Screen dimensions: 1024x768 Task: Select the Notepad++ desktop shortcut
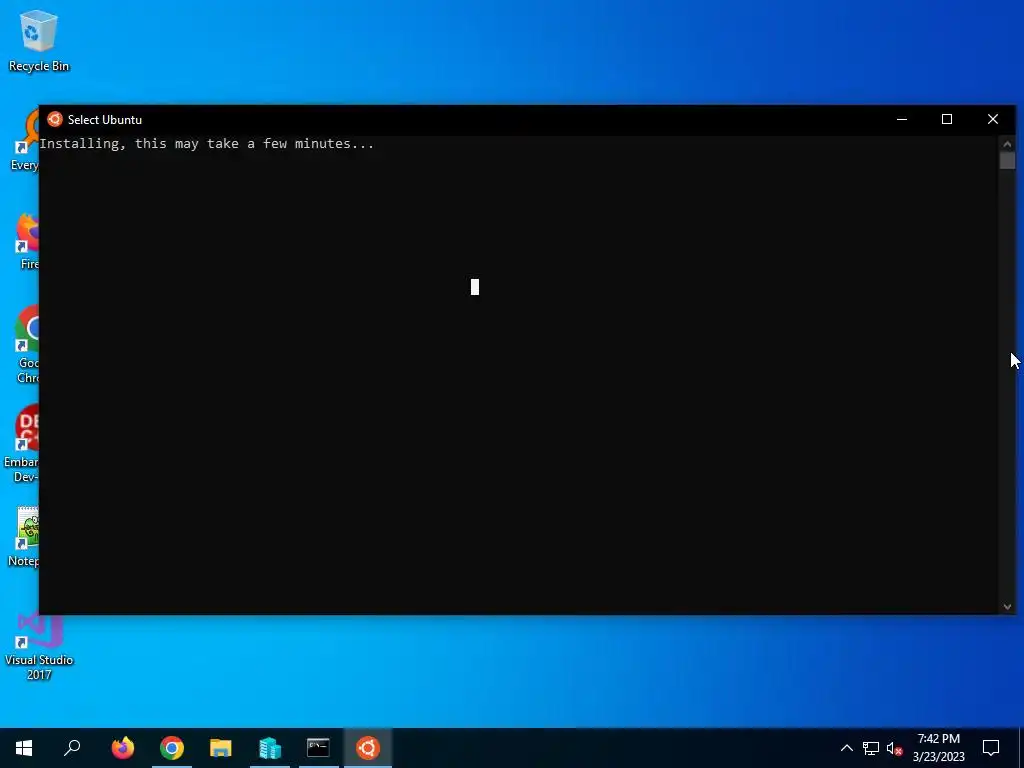coord(24,537)
